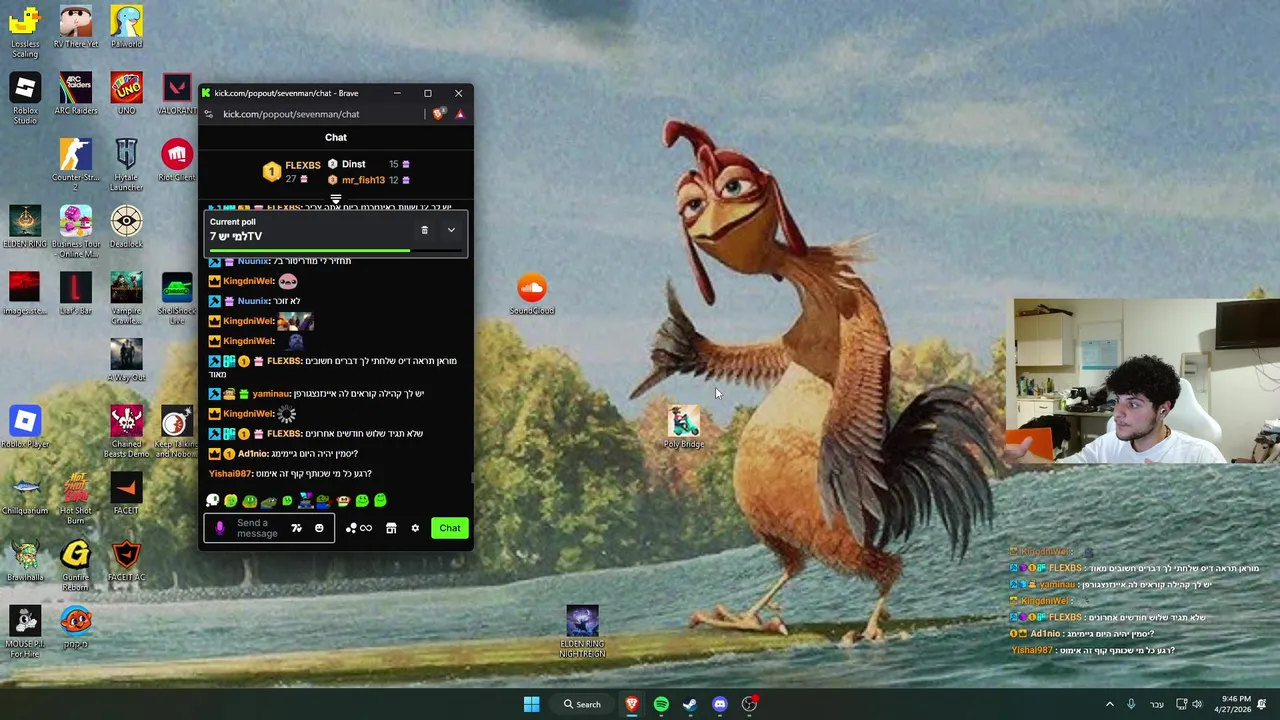Click yaminau username in chat
Screen dimensions: 1280x720
coord(271,393)
